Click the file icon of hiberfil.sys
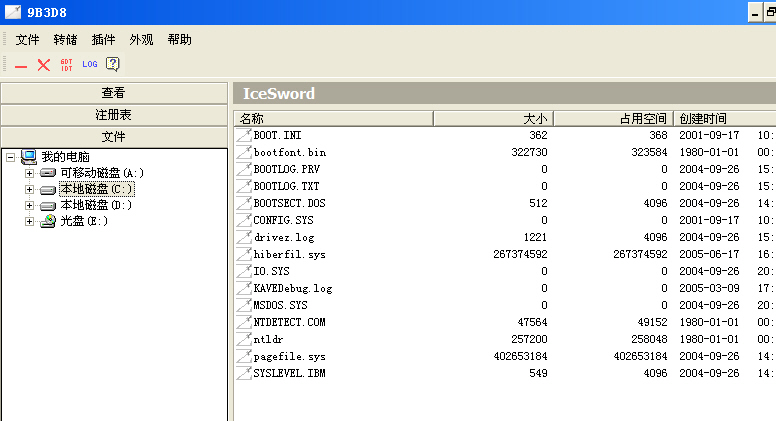Viewport: 776px width, 421px height. click(x=243, y=254)
